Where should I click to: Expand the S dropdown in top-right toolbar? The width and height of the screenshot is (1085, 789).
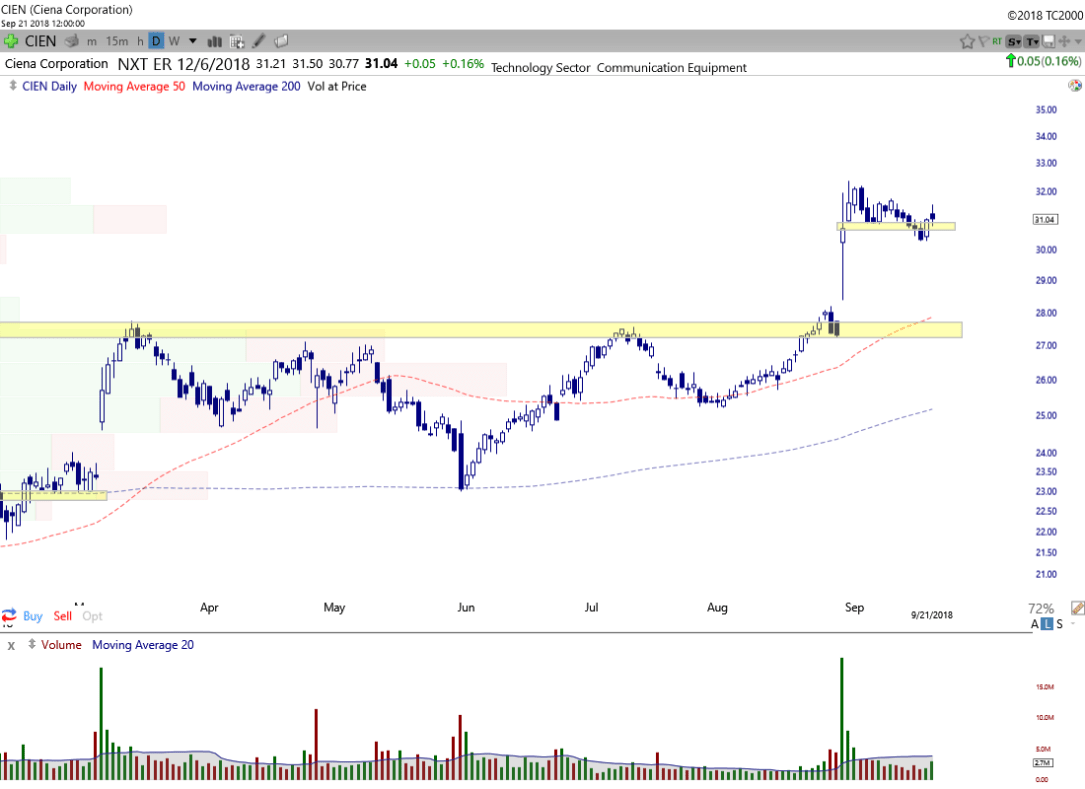1014,41
